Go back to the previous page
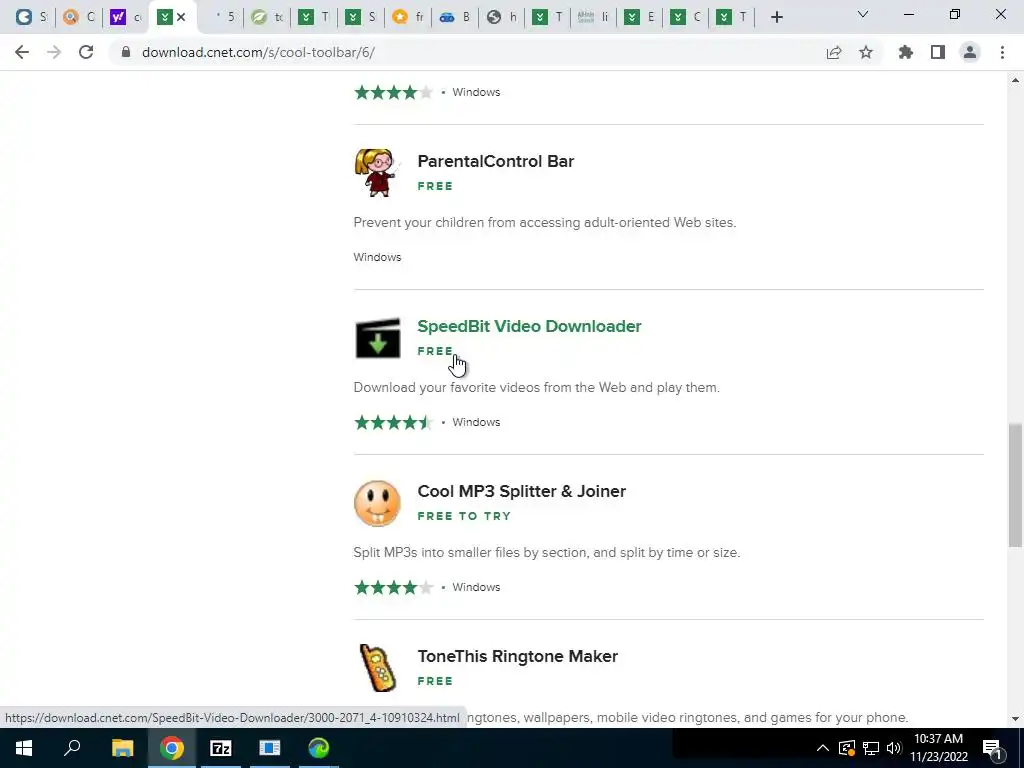This screenshot has width=1024, height=768. (22, 52)
